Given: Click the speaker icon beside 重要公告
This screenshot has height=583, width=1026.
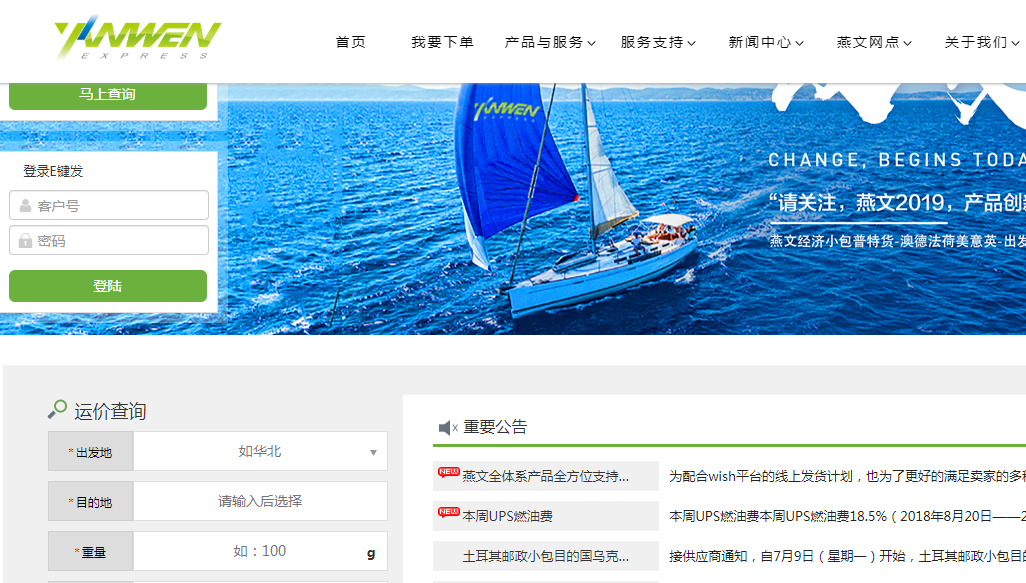Looking at the screenshot, I should pyautogui.click(x=448, y=428).
